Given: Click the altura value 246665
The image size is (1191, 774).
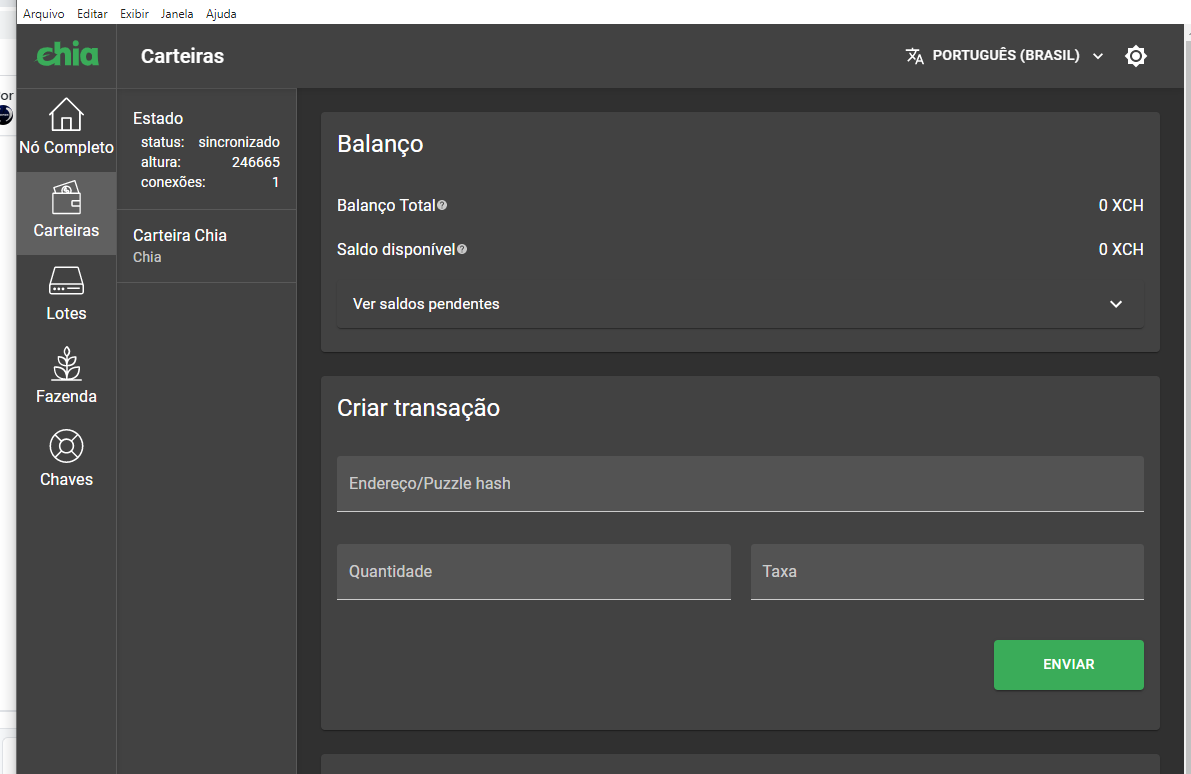Looking at the screenshot, I should tap(255, 162).
